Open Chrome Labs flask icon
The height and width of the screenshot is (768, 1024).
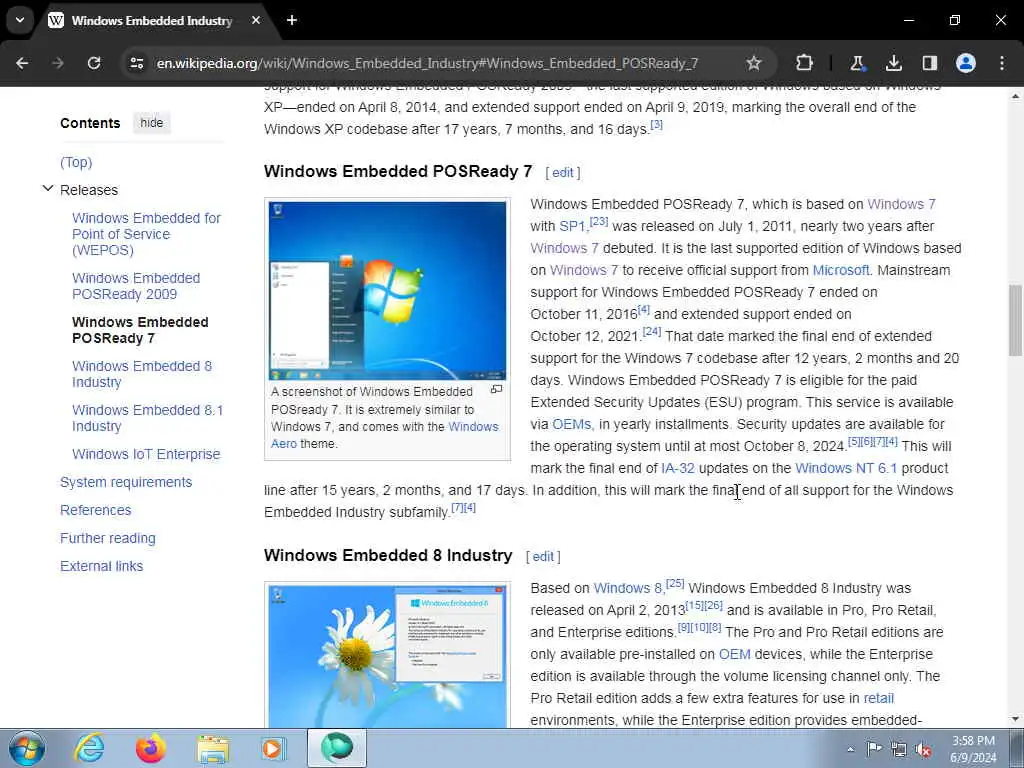tap(857, 63)
